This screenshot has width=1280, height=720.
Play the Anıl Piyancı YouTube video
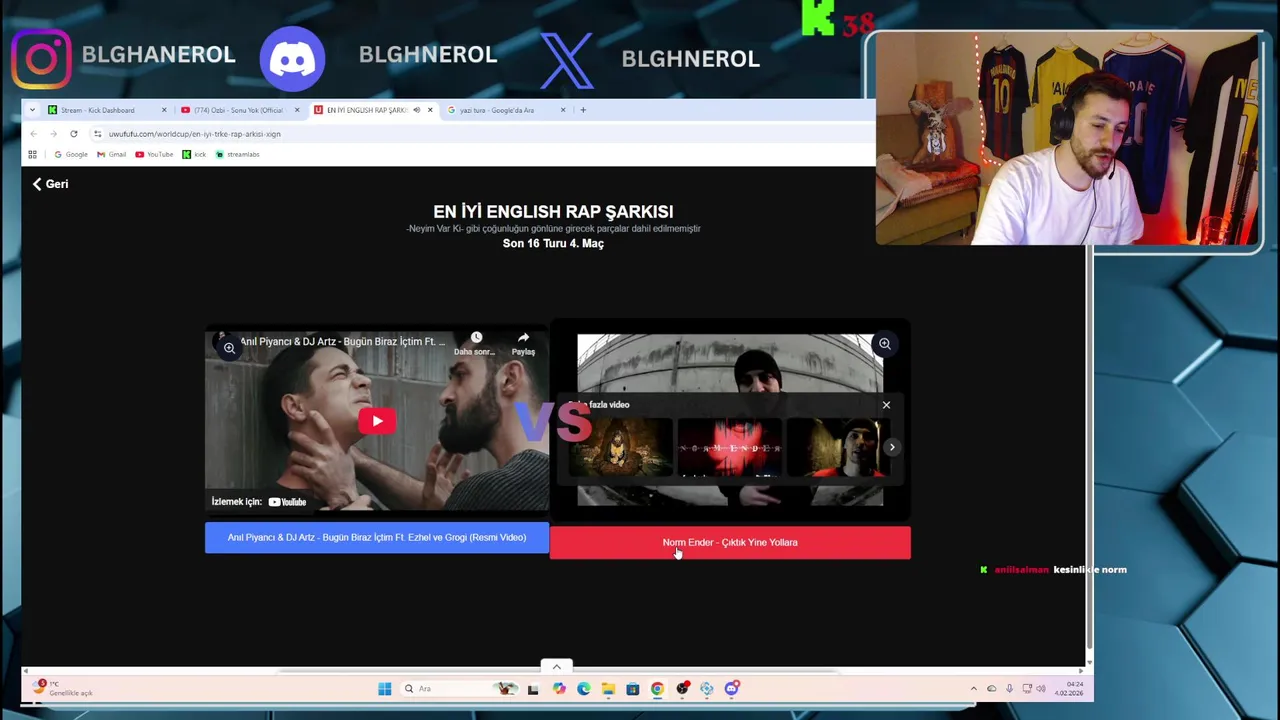click(377, 421)
